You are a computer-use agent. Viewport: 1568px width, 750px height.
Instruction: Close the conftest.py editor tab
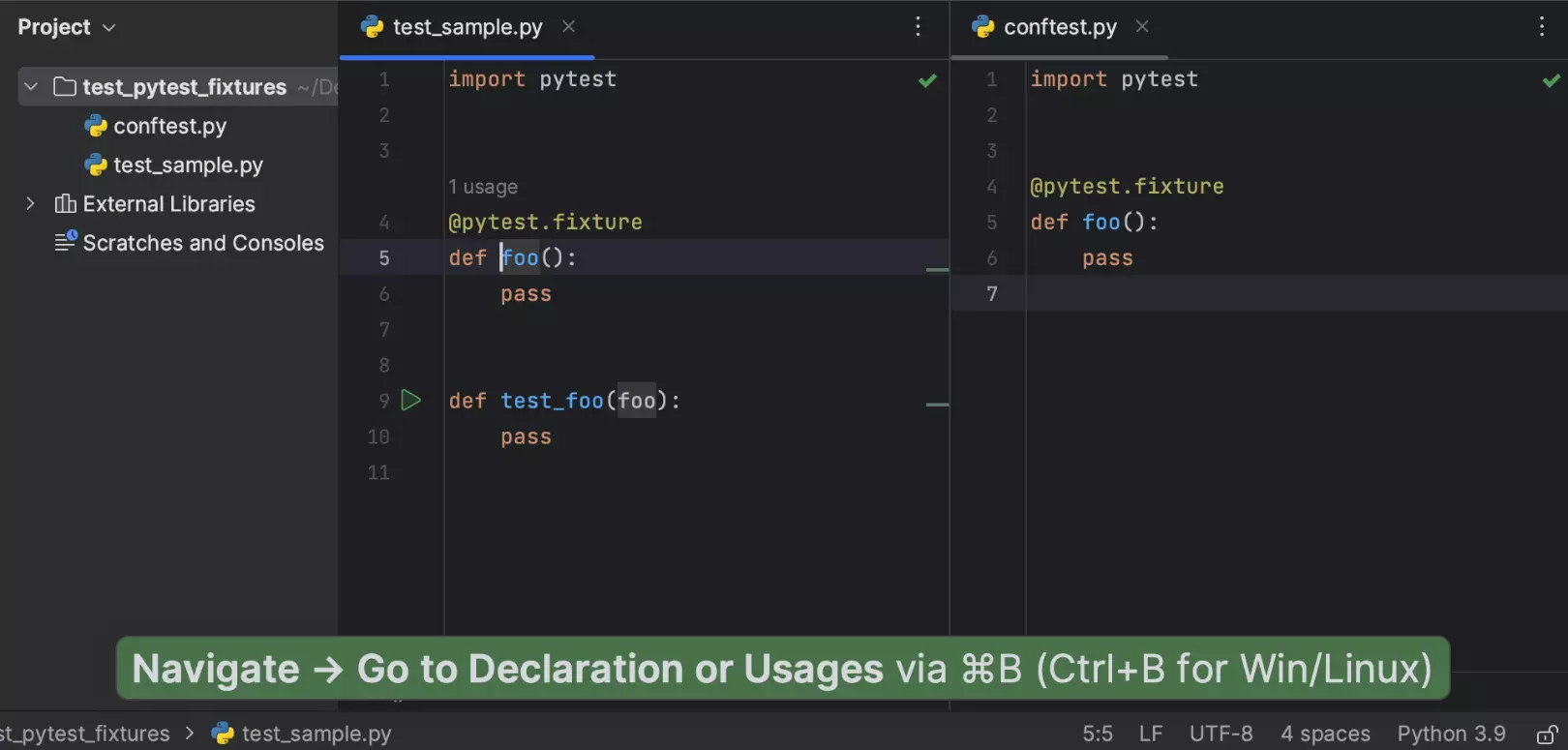[1142, 27]
